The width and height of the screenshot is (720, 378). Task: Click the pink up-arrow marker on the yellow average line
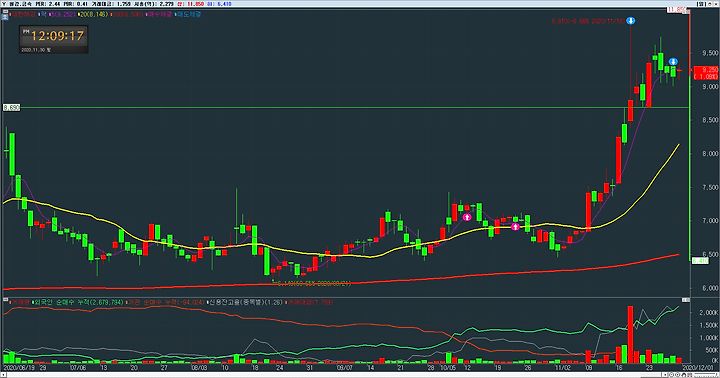click(x=515, y=226)
